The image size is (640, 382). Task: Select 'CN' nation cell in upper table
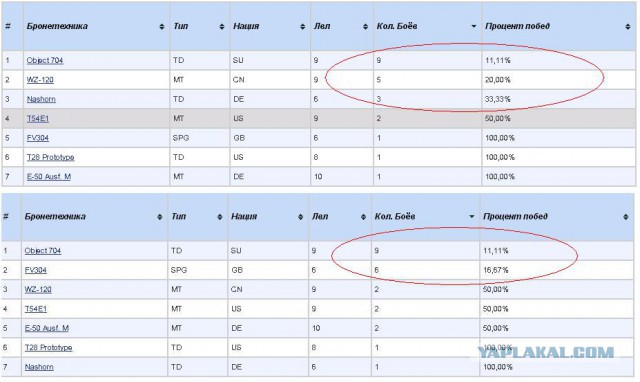point(238,80)
